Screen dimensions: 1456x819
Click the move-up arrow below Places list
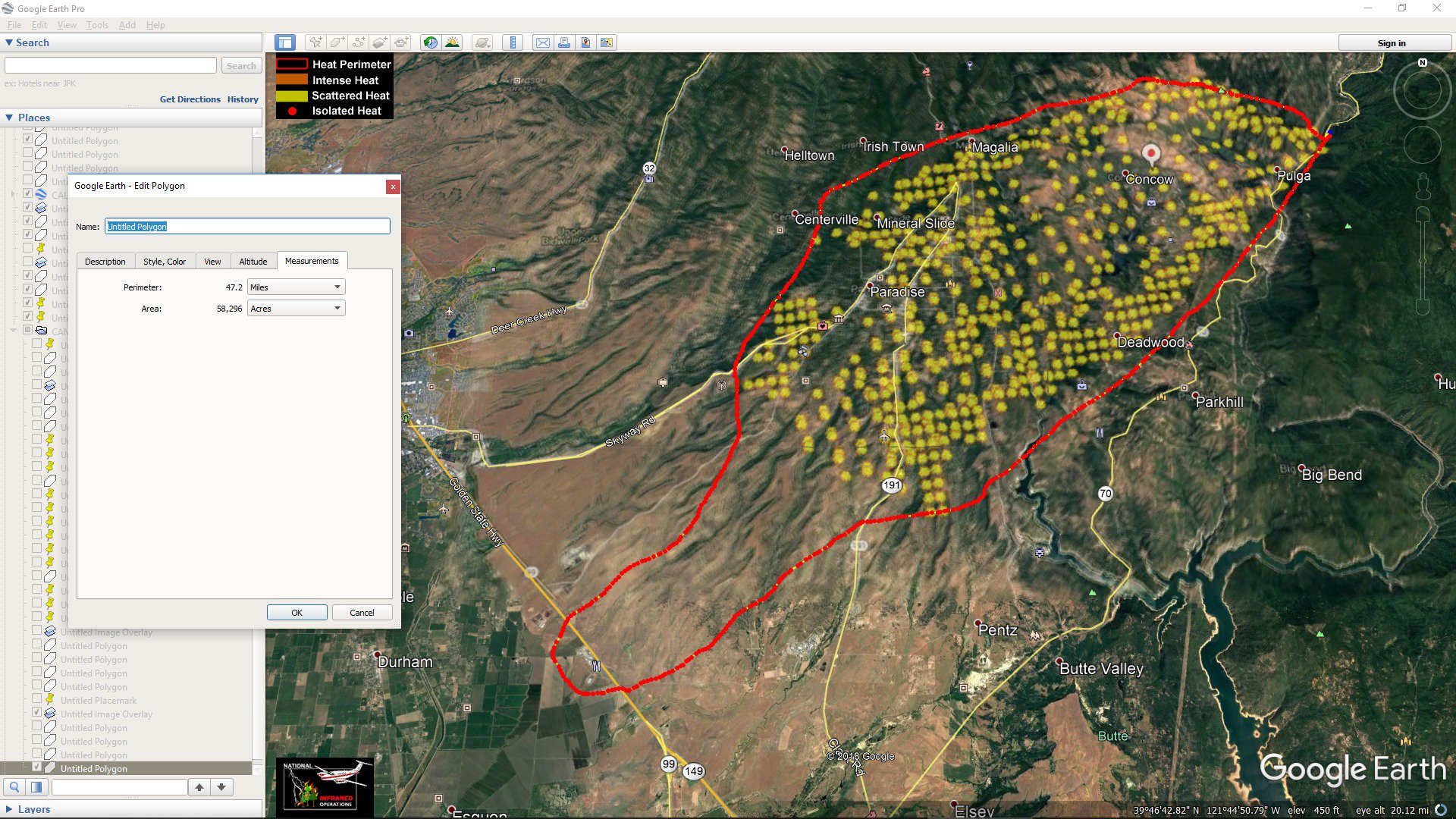[x=199, y=787]
